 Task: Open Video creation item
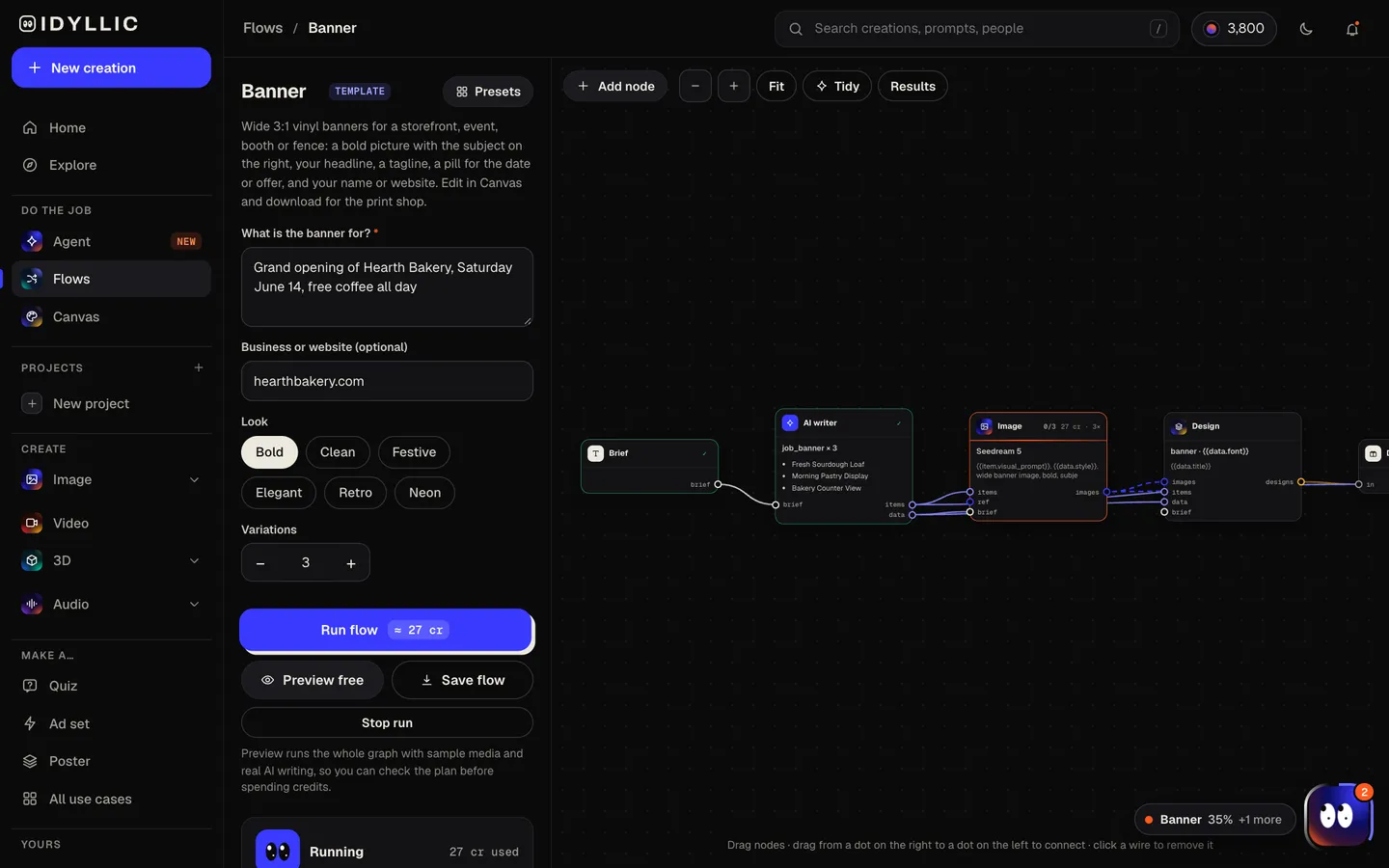(111, 523)
